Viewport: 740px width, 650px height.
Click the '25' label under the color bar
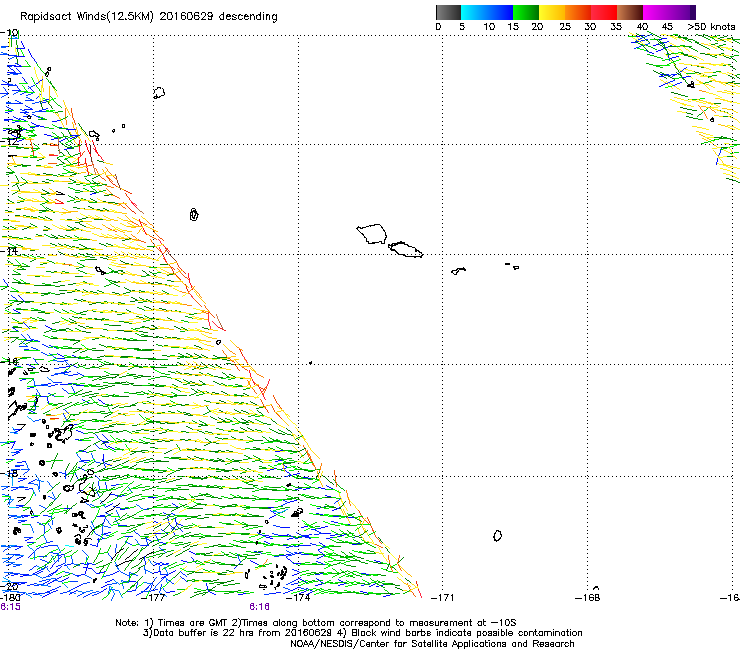[x=565, y=27]
